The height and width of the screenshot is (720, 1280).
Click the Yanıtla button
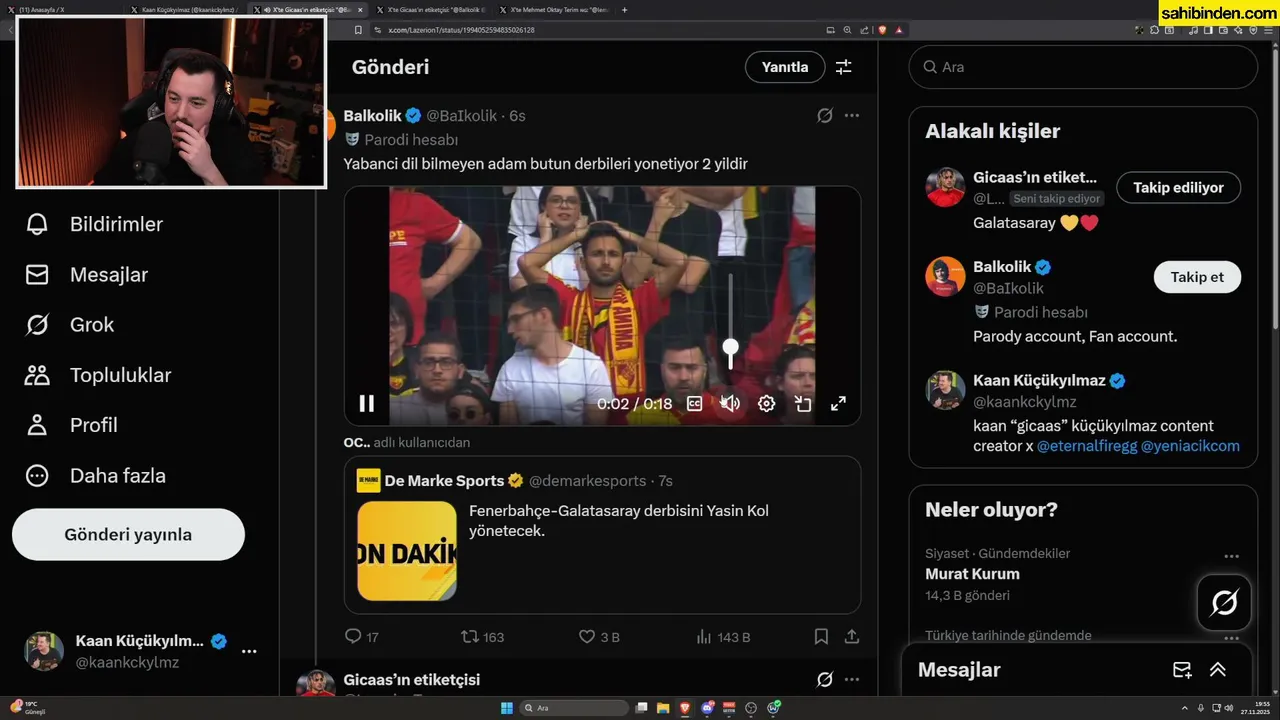coord(785,67)
